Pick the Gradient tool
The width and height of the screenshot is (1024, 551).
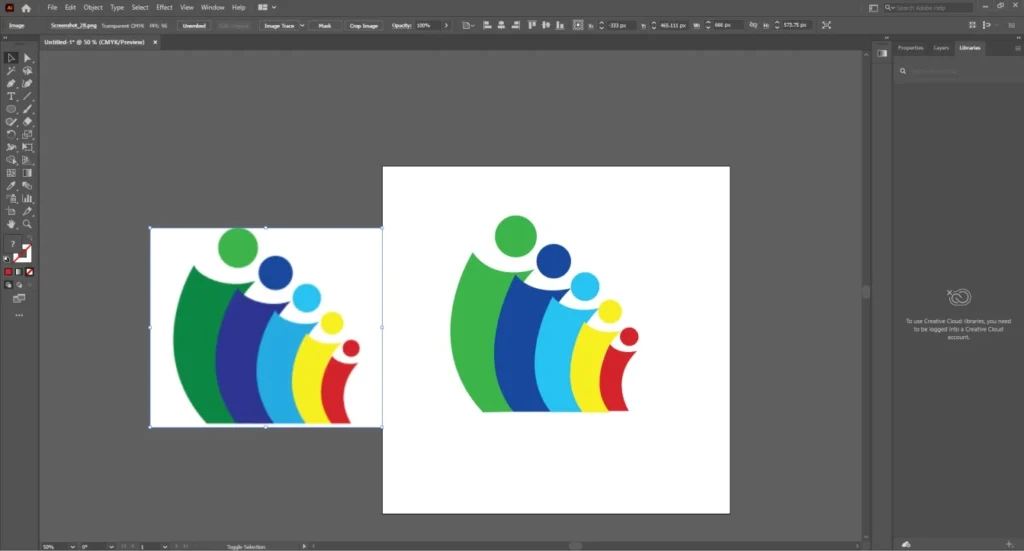27,173
